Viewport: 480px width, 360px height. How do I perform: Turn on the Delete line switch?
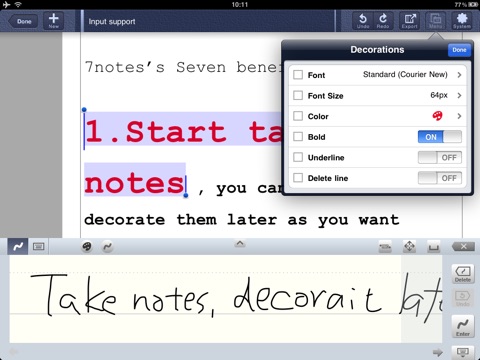(x=440, y=178)
